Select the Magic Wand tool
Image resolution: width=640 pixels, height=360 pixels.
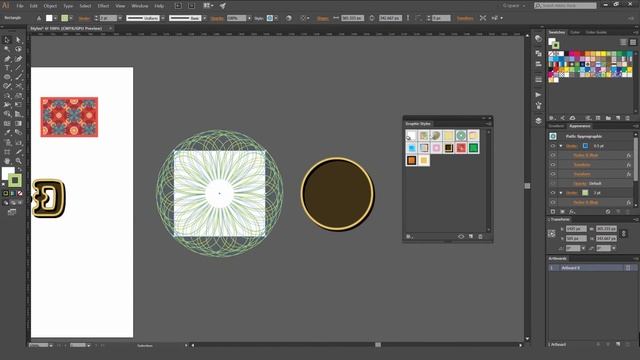[x=7, y=49]
